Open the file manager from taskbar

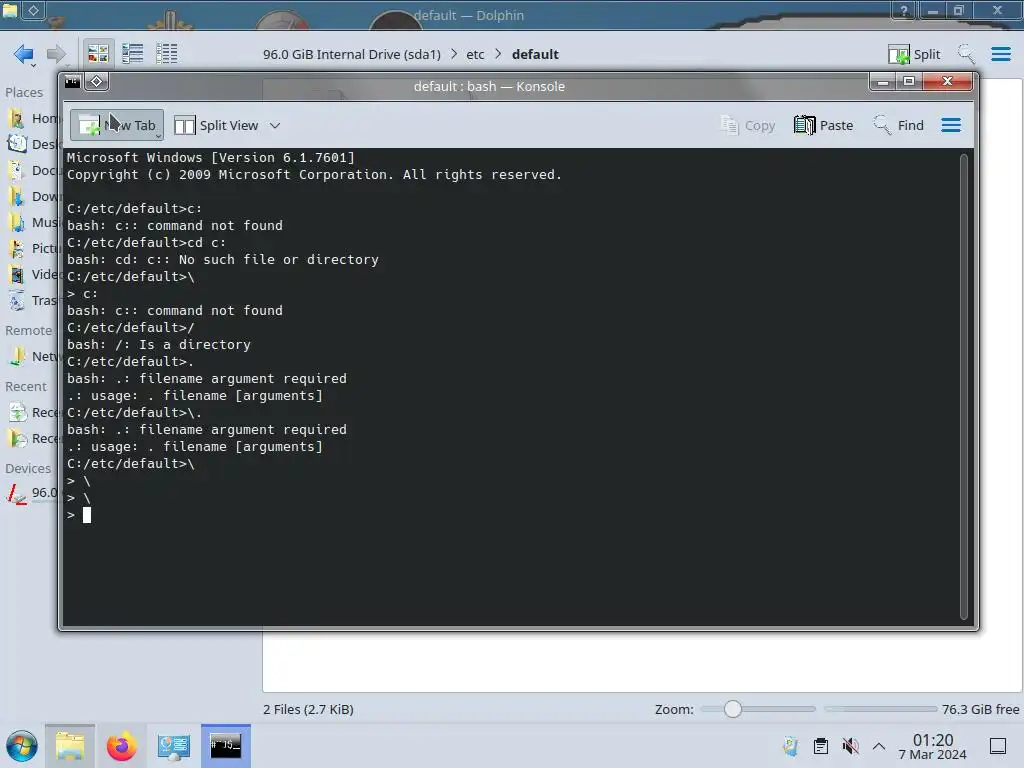[x=70, y=746]
